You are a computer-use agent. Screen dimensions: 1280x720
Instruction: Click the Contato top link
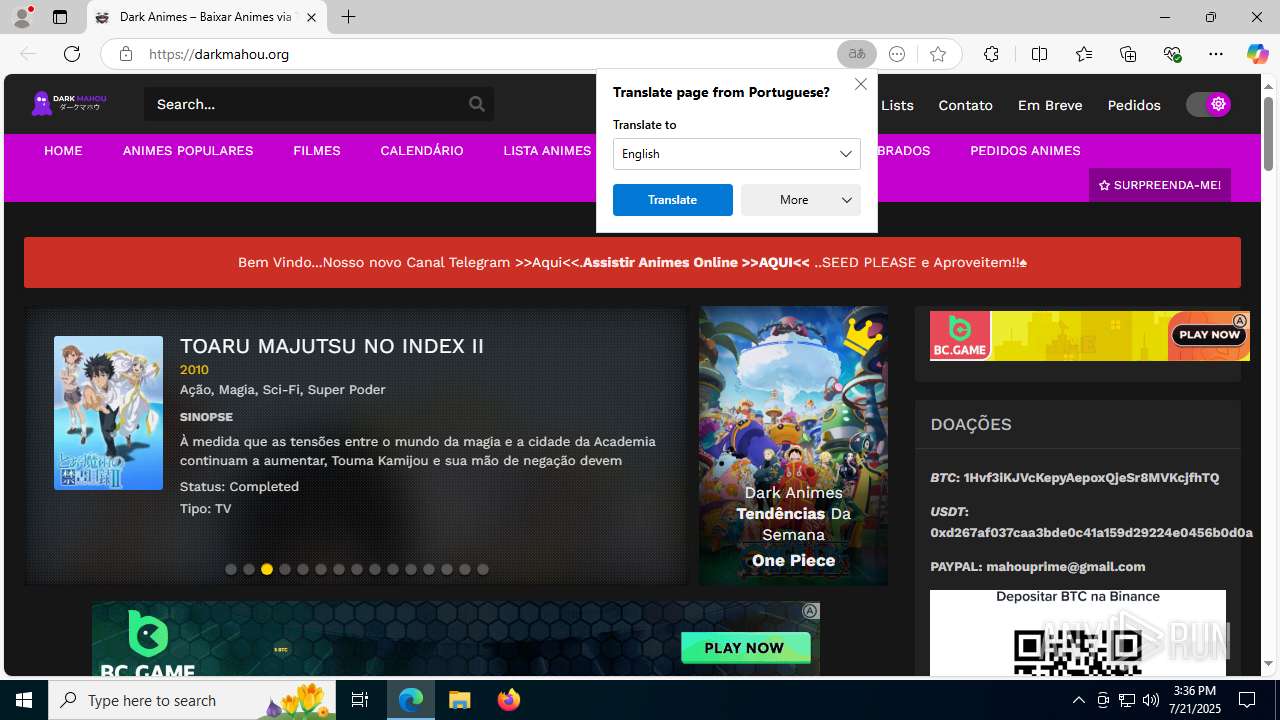tap(965, 105)
